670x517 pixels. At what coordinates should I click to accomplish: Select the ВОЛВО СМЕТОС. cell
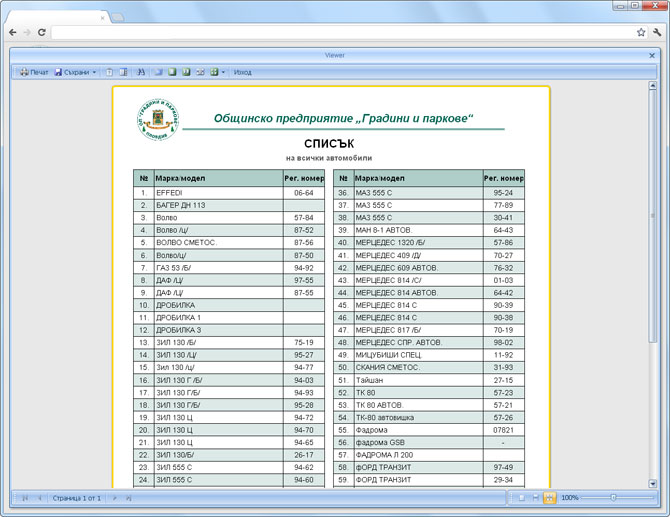(x=219, y=242)
